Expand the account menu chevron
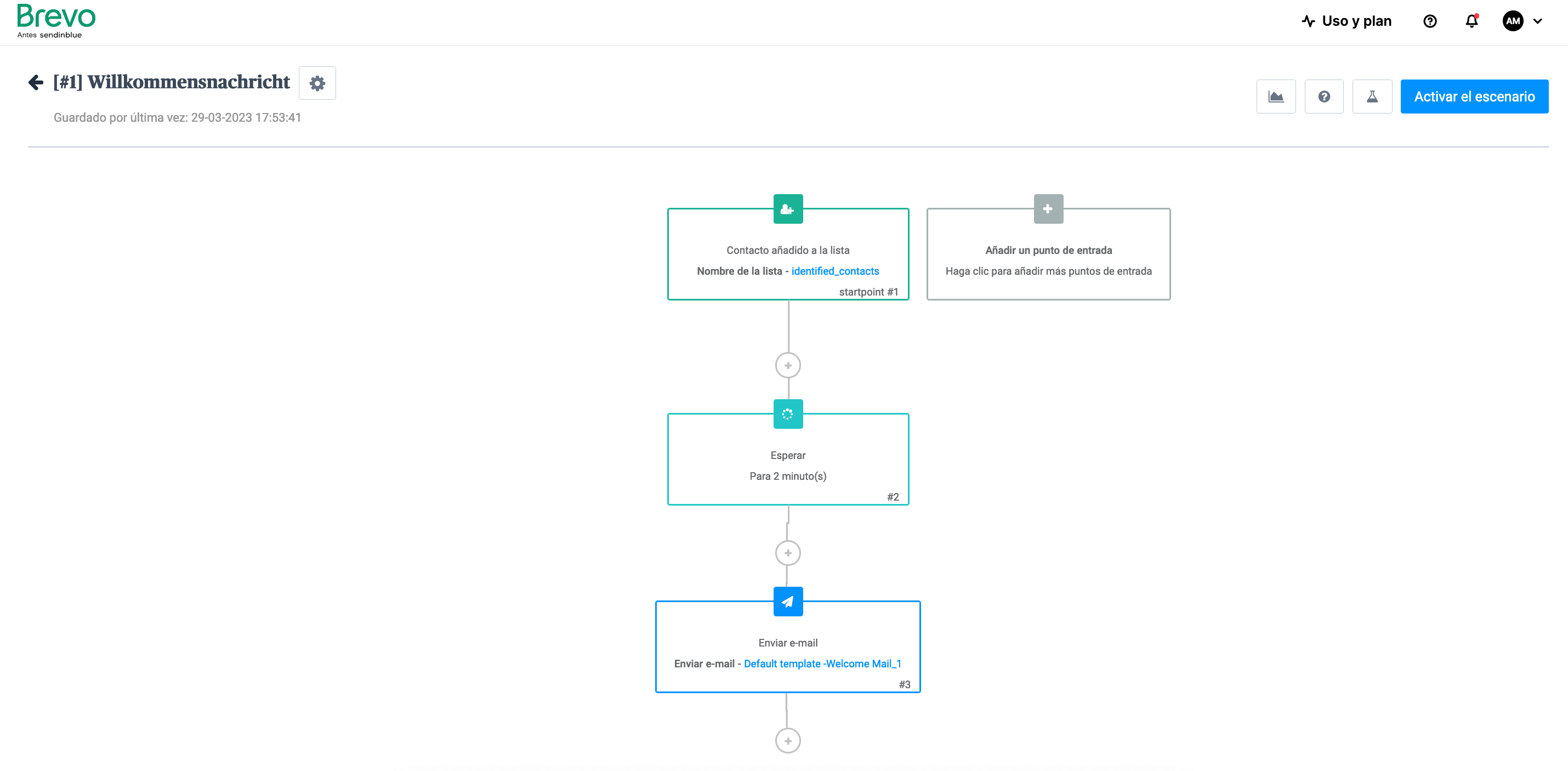Viewport: 1568px width, 771px height. pyautogui.click(x=1537, y=21)
